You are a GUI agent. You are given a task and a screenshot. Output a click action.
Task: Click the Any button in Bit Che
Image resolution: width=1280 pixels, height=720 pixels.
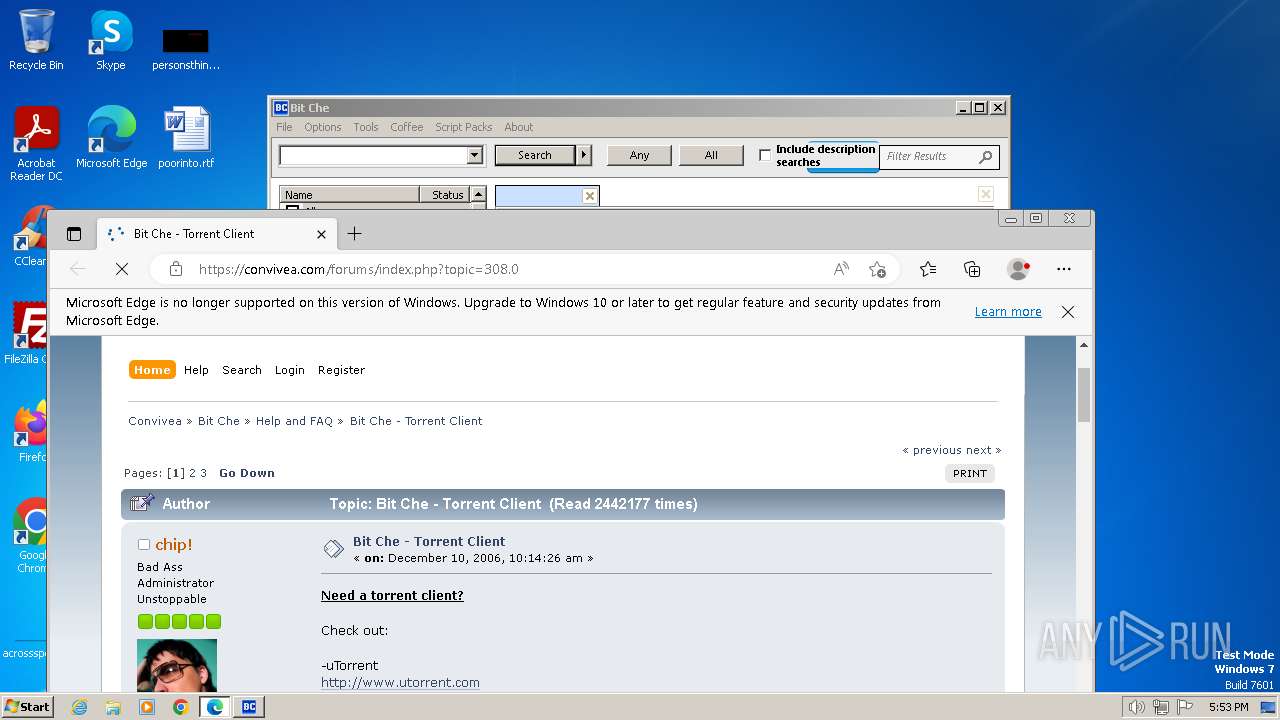[639, 155]
